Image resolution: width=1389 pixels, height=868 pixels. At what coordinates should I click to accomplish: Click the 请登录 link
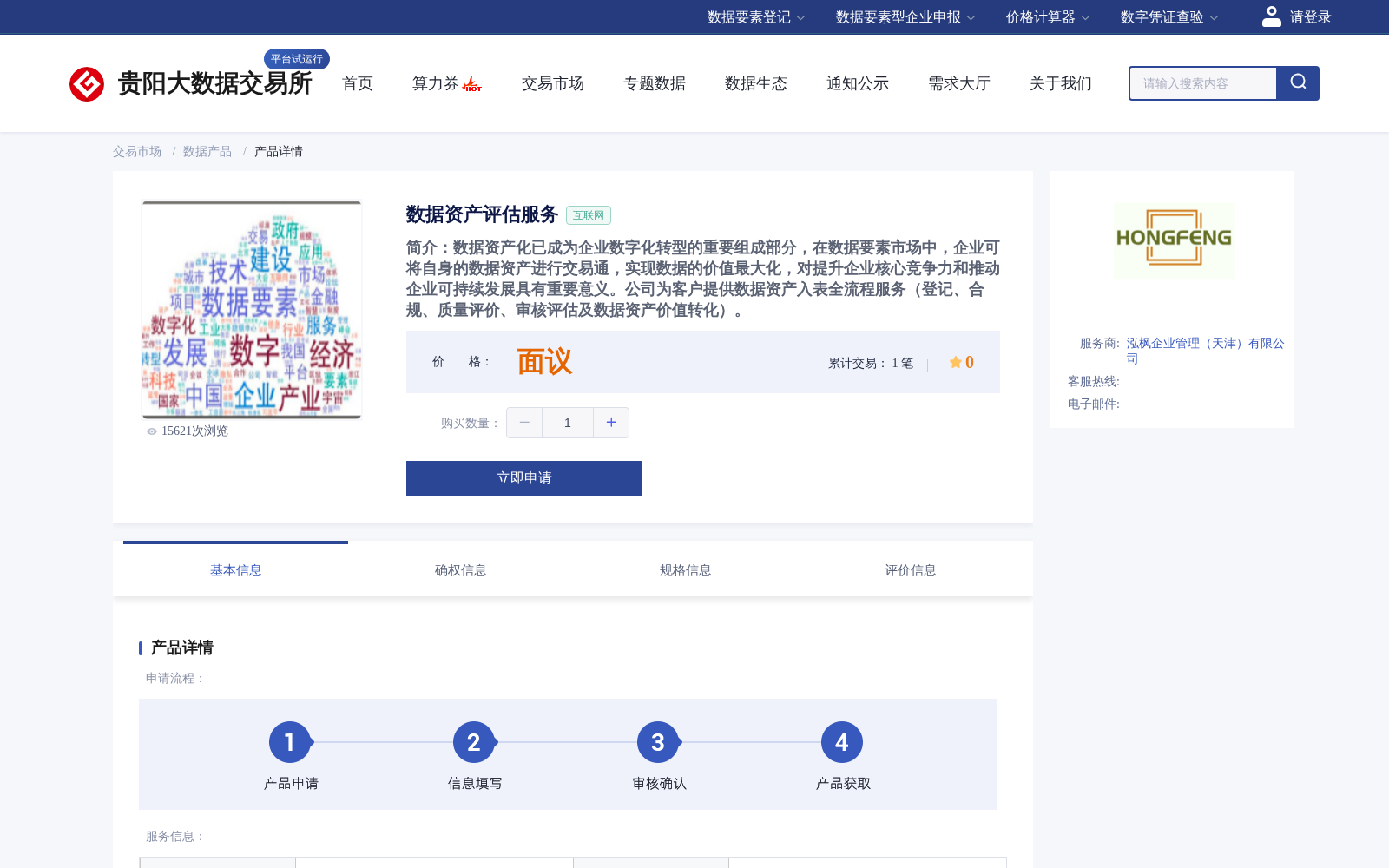click(1311, 17)
